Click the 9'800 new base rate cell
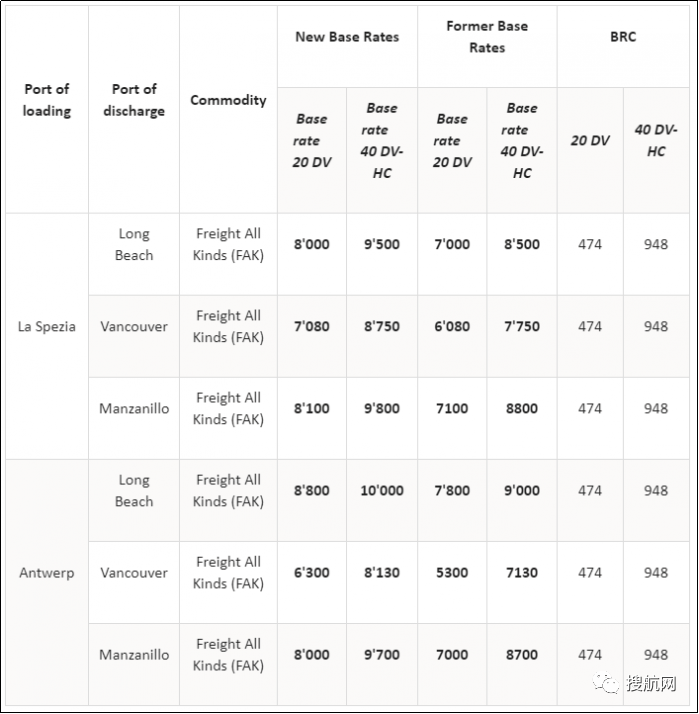699x714 pixels. [x=382, y=408]
